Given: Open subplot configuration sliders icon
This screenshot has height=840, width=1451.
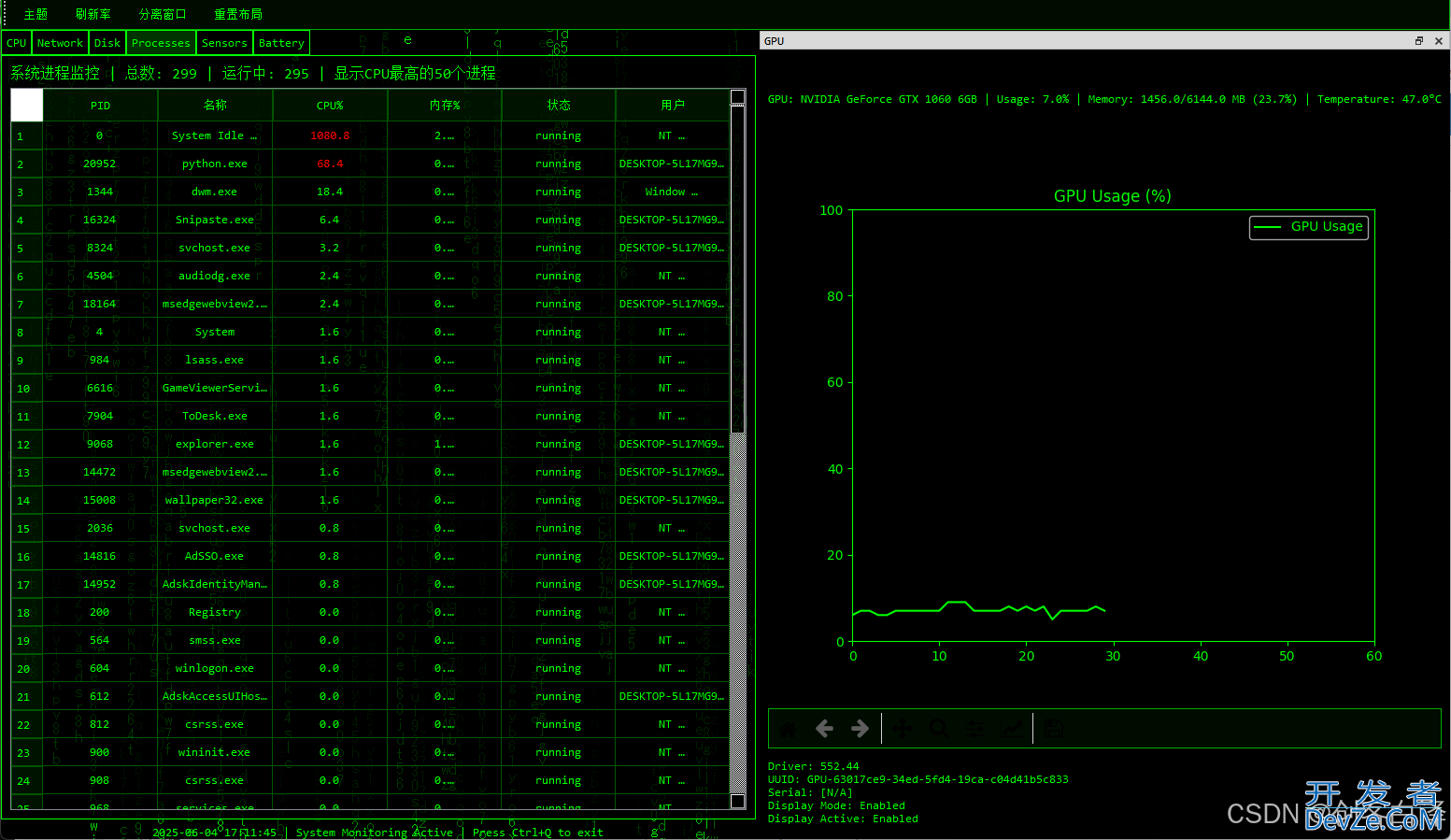Looking at the screenshot, I should 975,729.
